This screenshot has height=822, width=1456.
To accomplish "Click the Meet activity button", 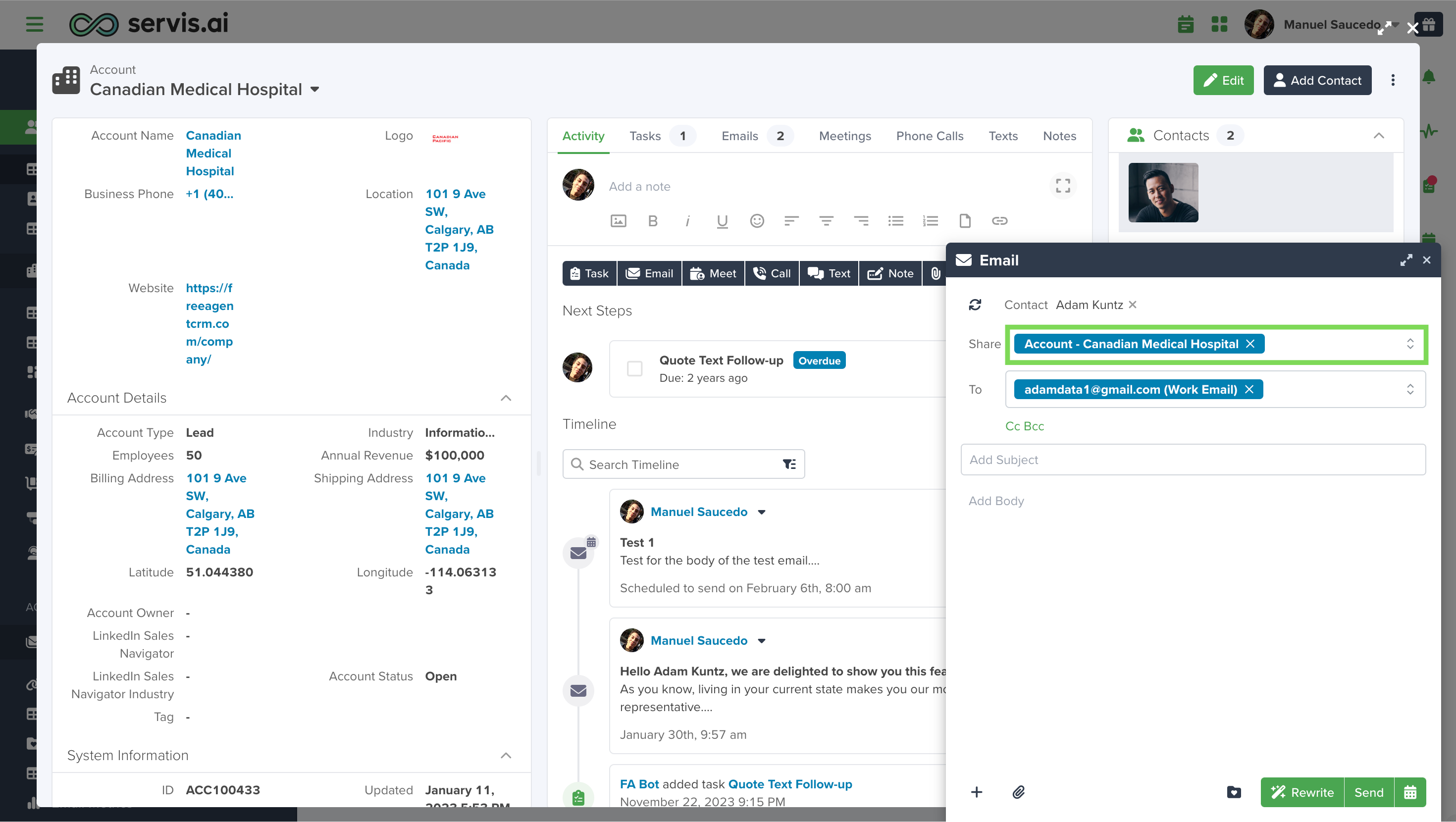I will pos(713,274).
